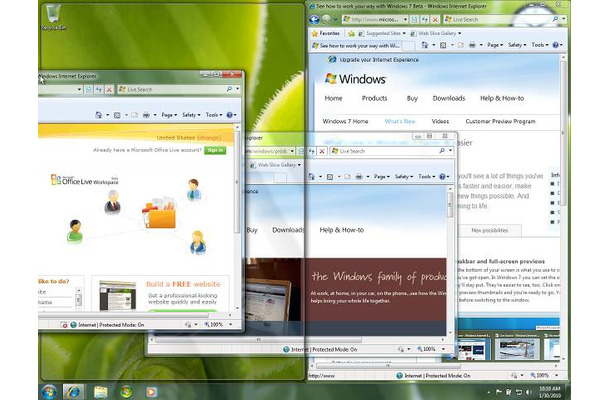Click Print icon in Office Live window toolbar

(146, 115)
